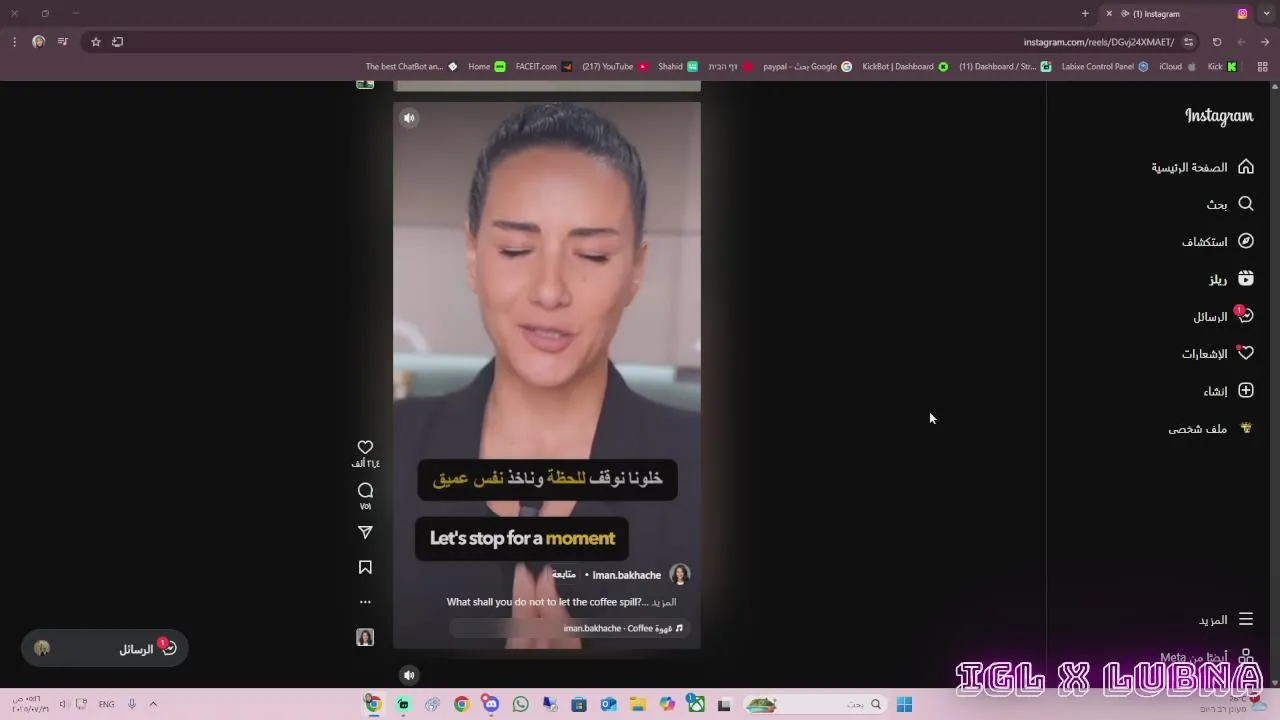Open Microsoft Store from the taskbar
Screen dimensions: 1280x720
click(x=579, y=704)
